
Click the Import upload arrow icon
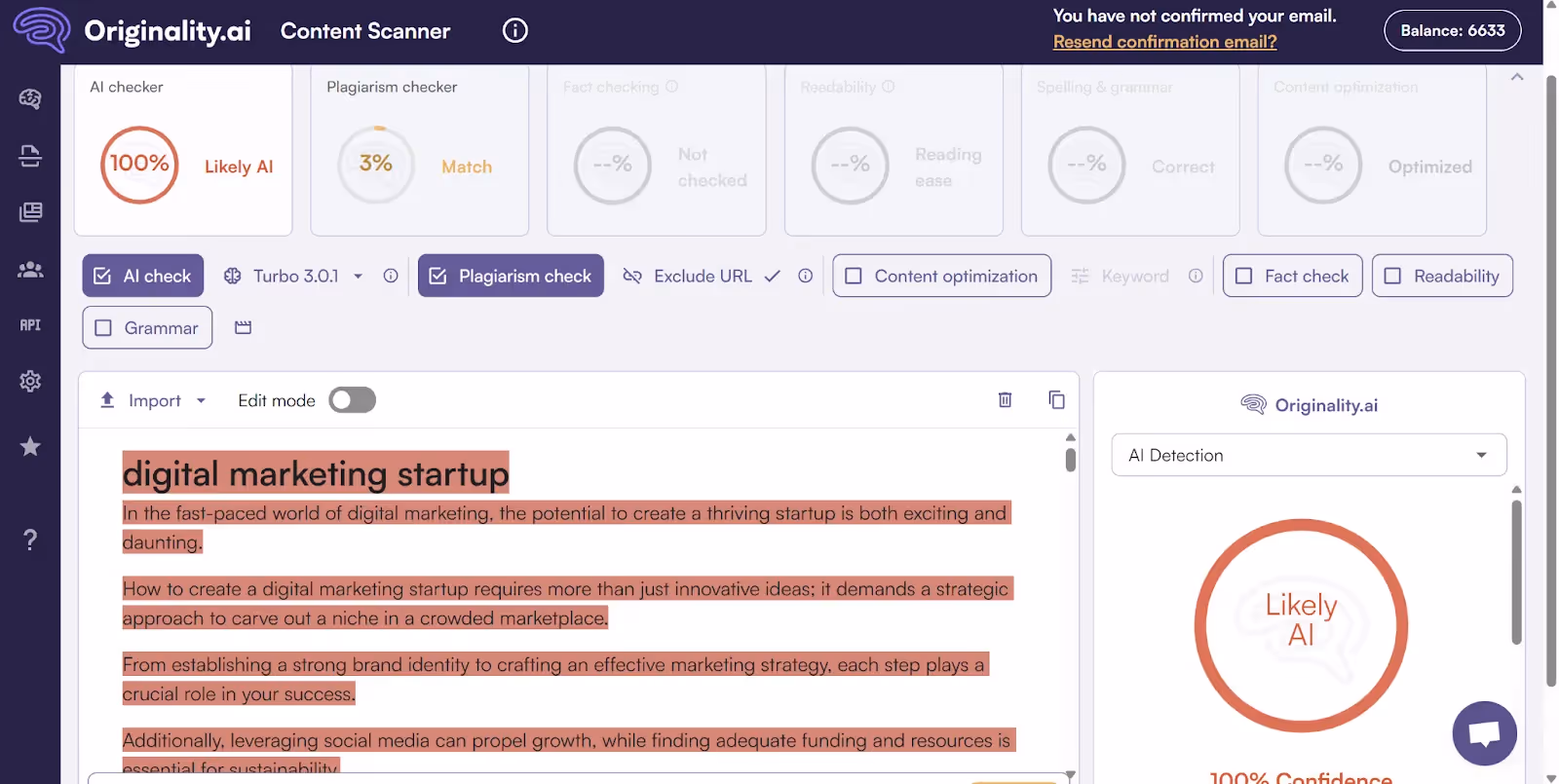pos(107,399)
